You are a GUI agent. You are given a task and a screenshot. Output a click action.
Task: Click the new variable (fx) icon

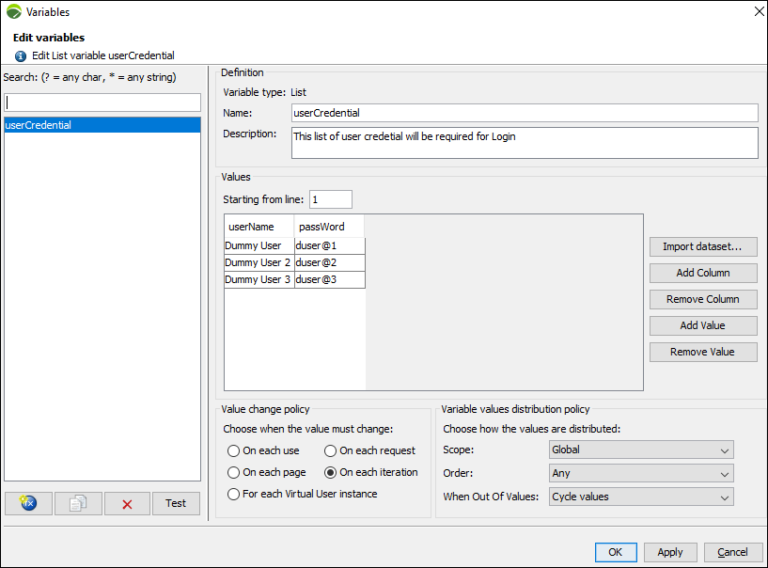[28, 504]
